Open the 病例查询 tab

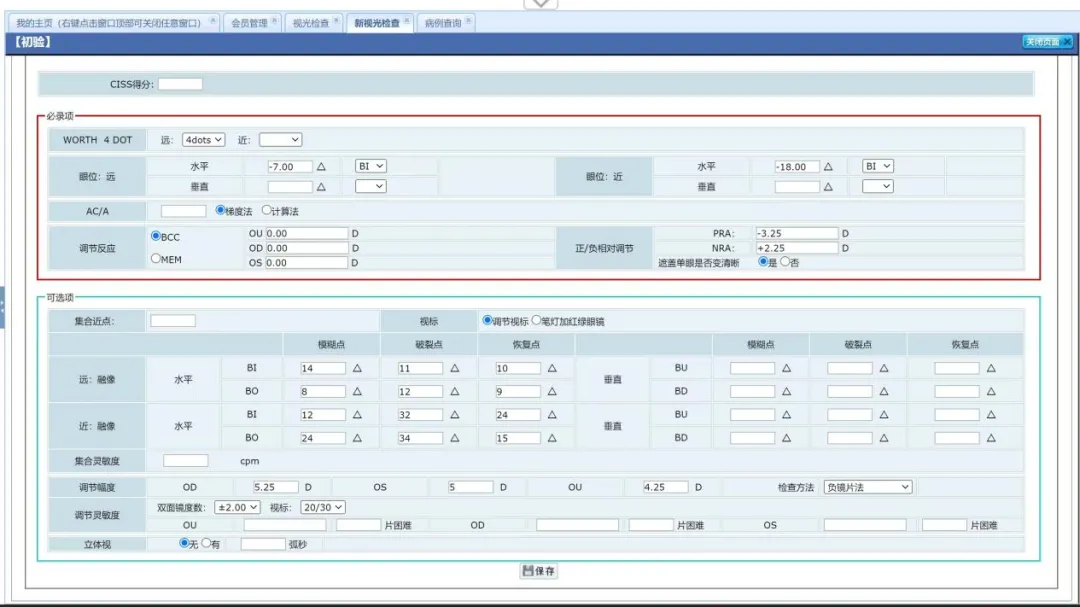point(443,23)
